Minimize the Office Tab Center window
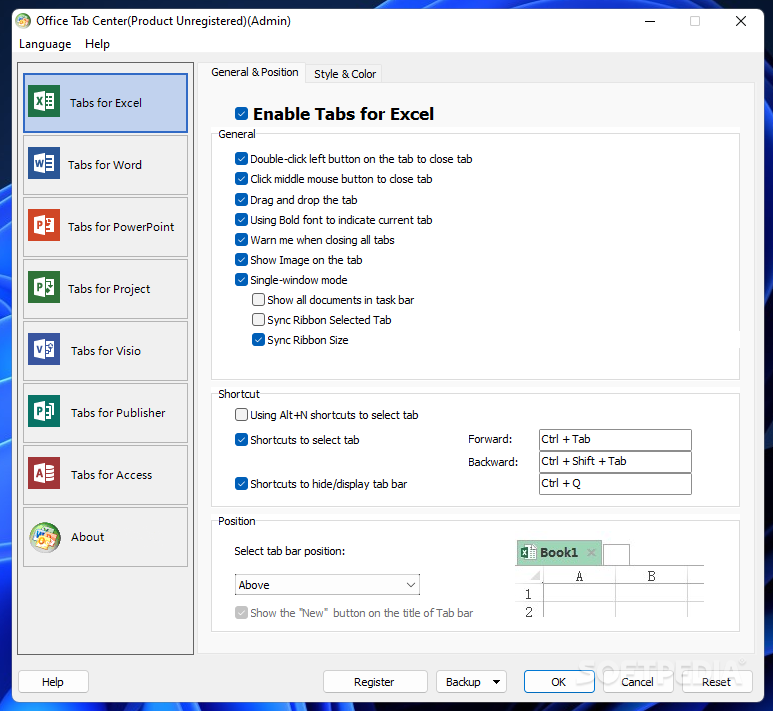The width and height of the screenshot is (773, 711). pos(650,21)
